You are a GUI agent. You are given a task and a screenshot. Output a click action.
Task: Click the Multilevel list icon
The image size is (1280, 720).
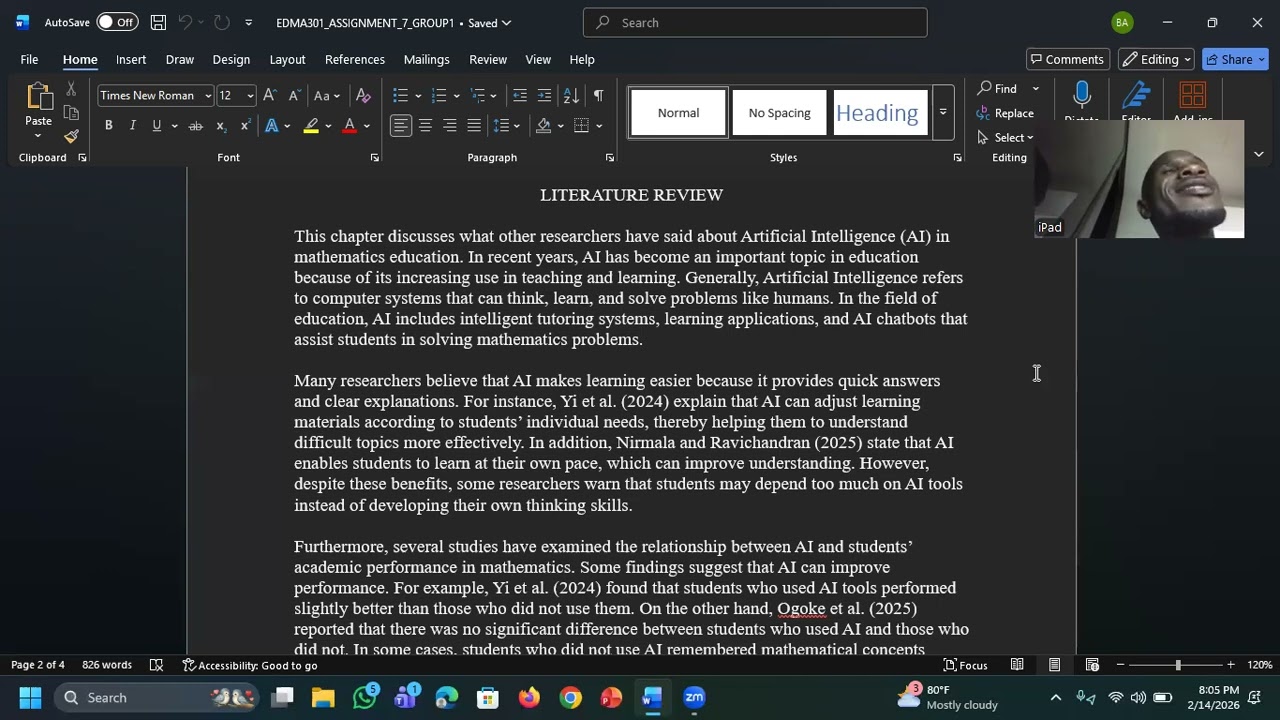tap(478, 95)
